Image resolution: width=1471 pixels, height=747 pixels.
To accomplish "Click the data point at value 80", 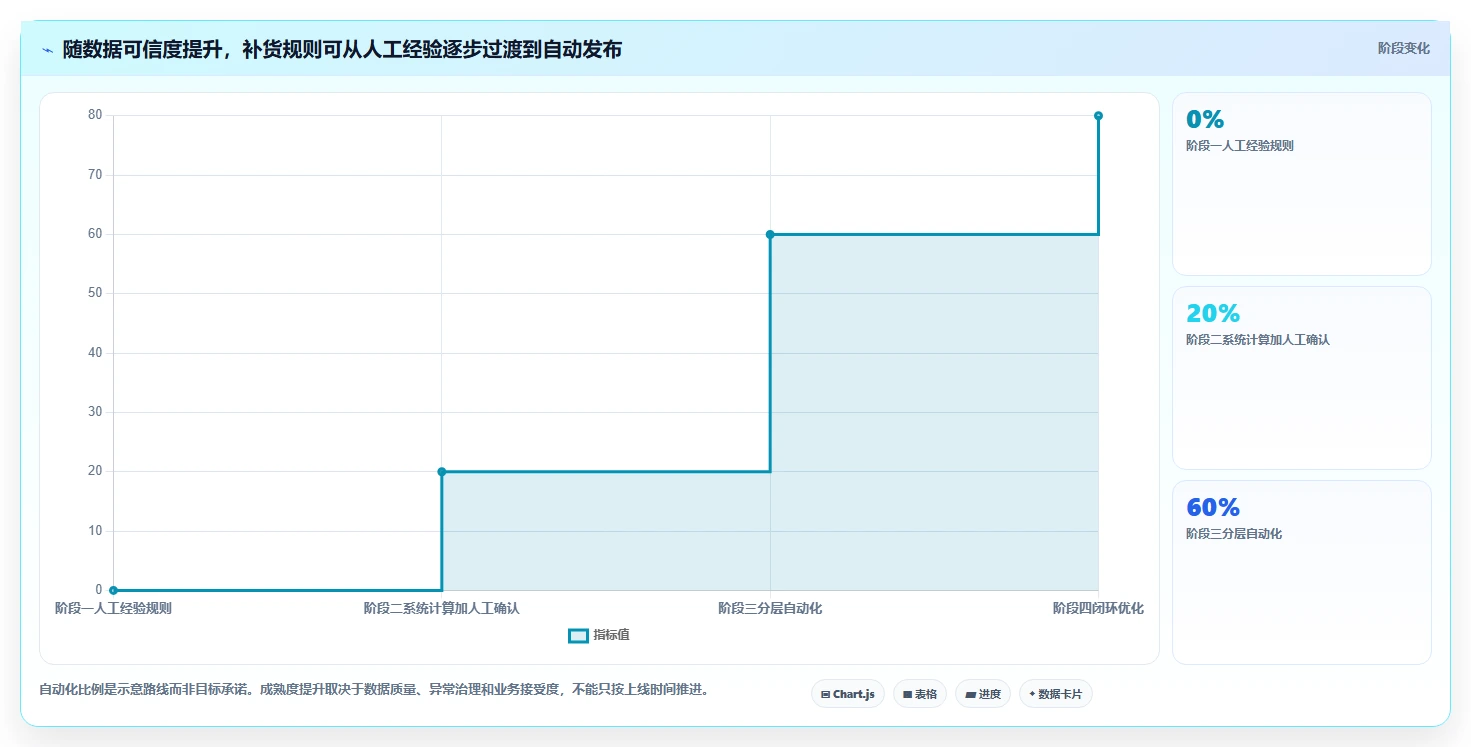I will (1098, 116).
